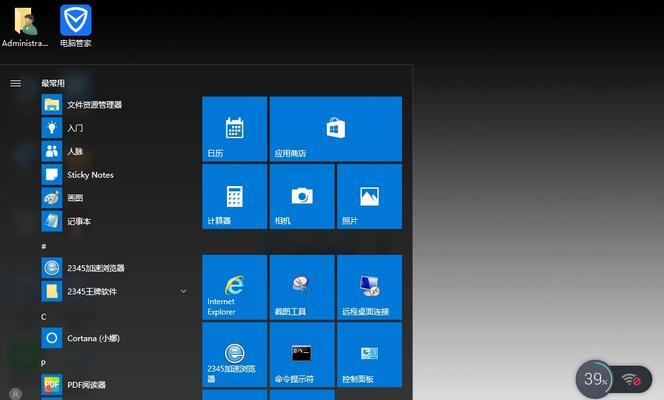Image resolution: width=664 pixels, height=400 pixels.
Task: Launch 人脉 people app
Action: tap(114, 151)
